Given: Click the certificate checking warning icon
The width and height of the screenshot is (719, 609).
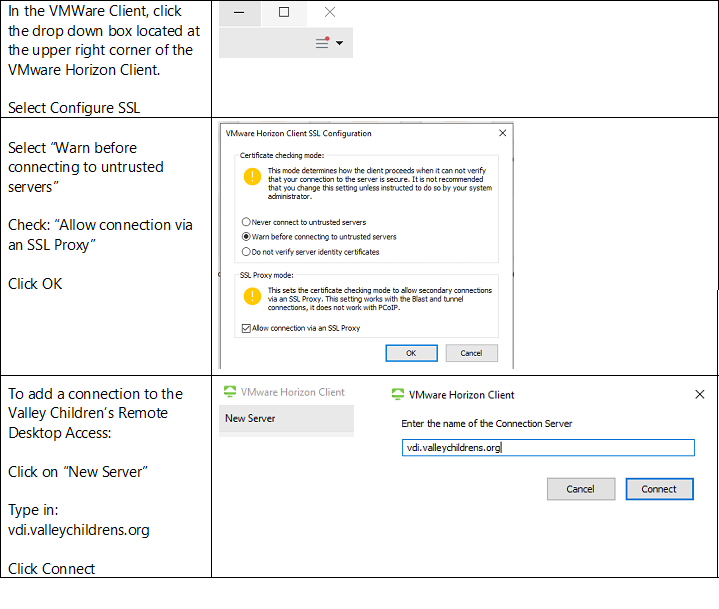Looking at the screenshot, I should pos(252,177).
